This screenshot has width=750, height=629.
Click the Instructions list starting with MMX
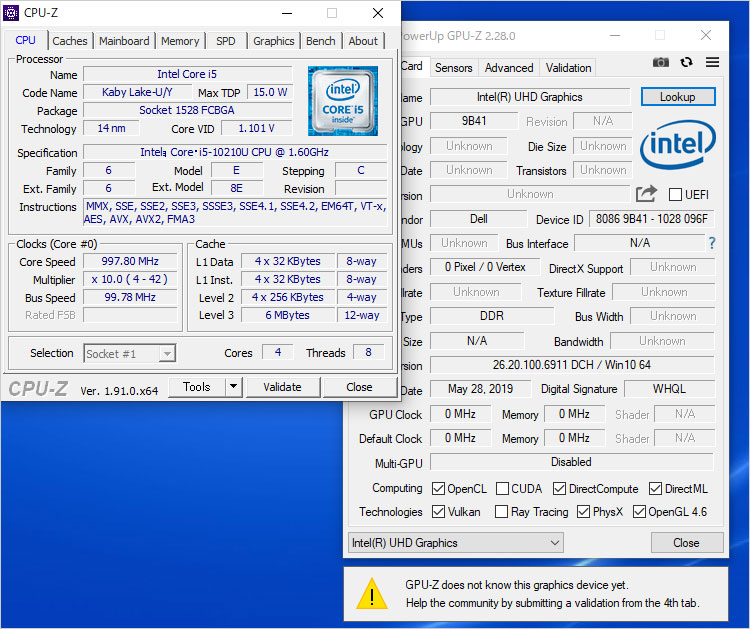click(x=235, y=212)
